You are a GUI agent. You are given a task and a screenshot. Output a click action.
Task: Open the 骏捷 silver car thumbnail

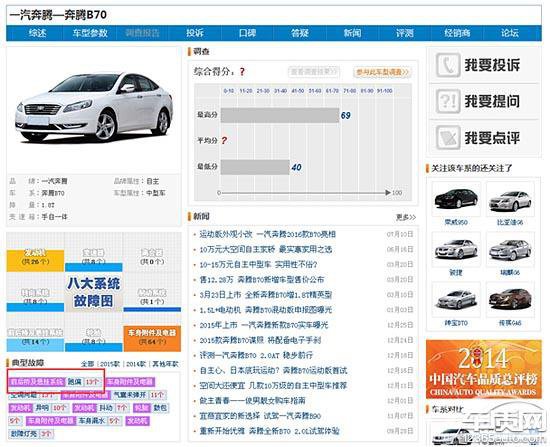456,249
